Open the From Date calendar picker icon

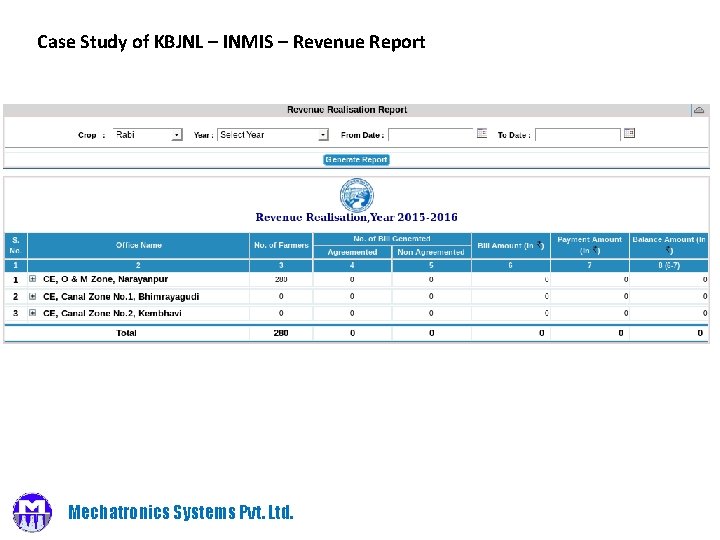click(482, 134)
